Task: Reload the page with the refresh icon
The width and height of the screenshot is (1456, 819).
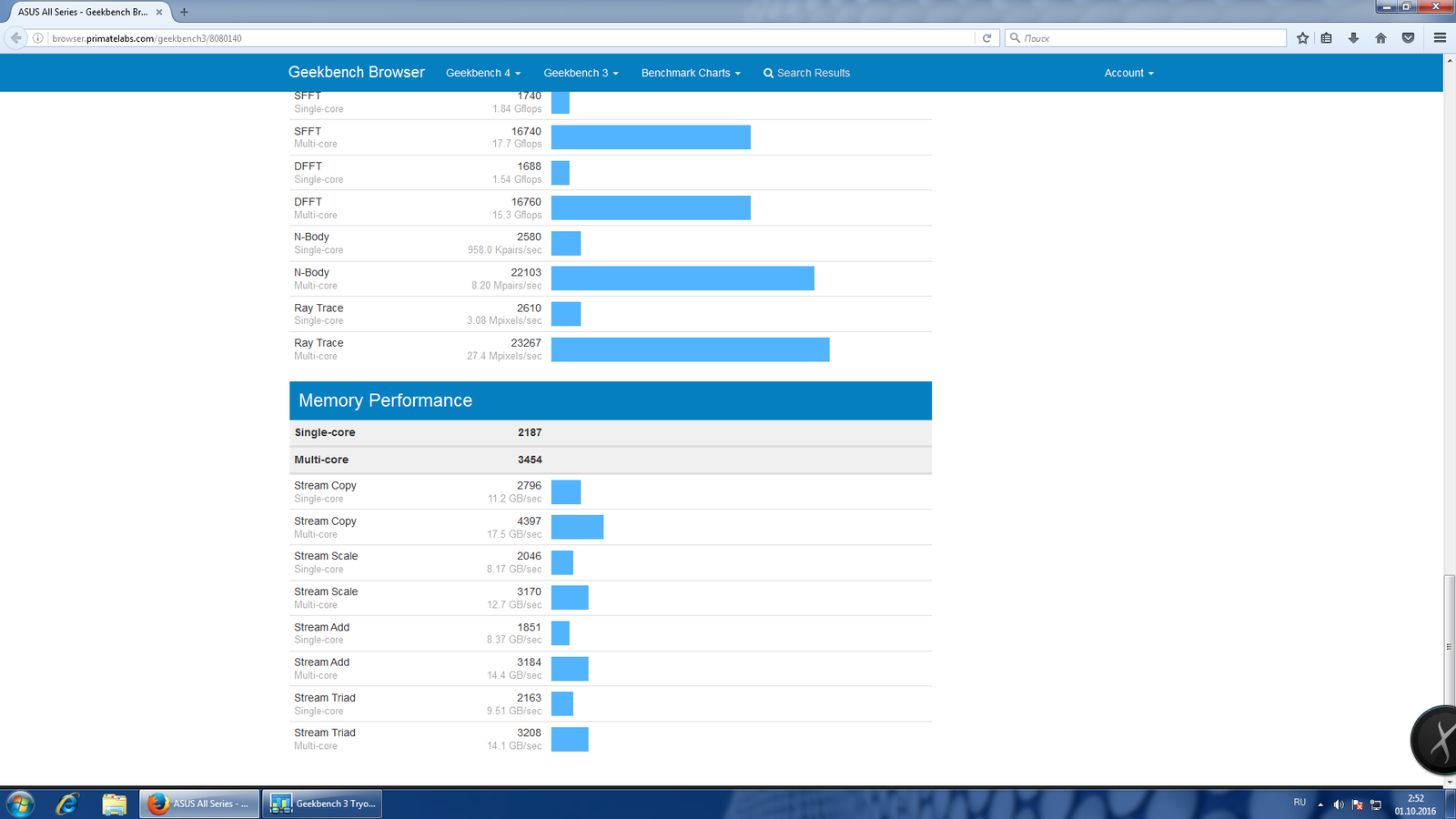Action: coord(986,38)
